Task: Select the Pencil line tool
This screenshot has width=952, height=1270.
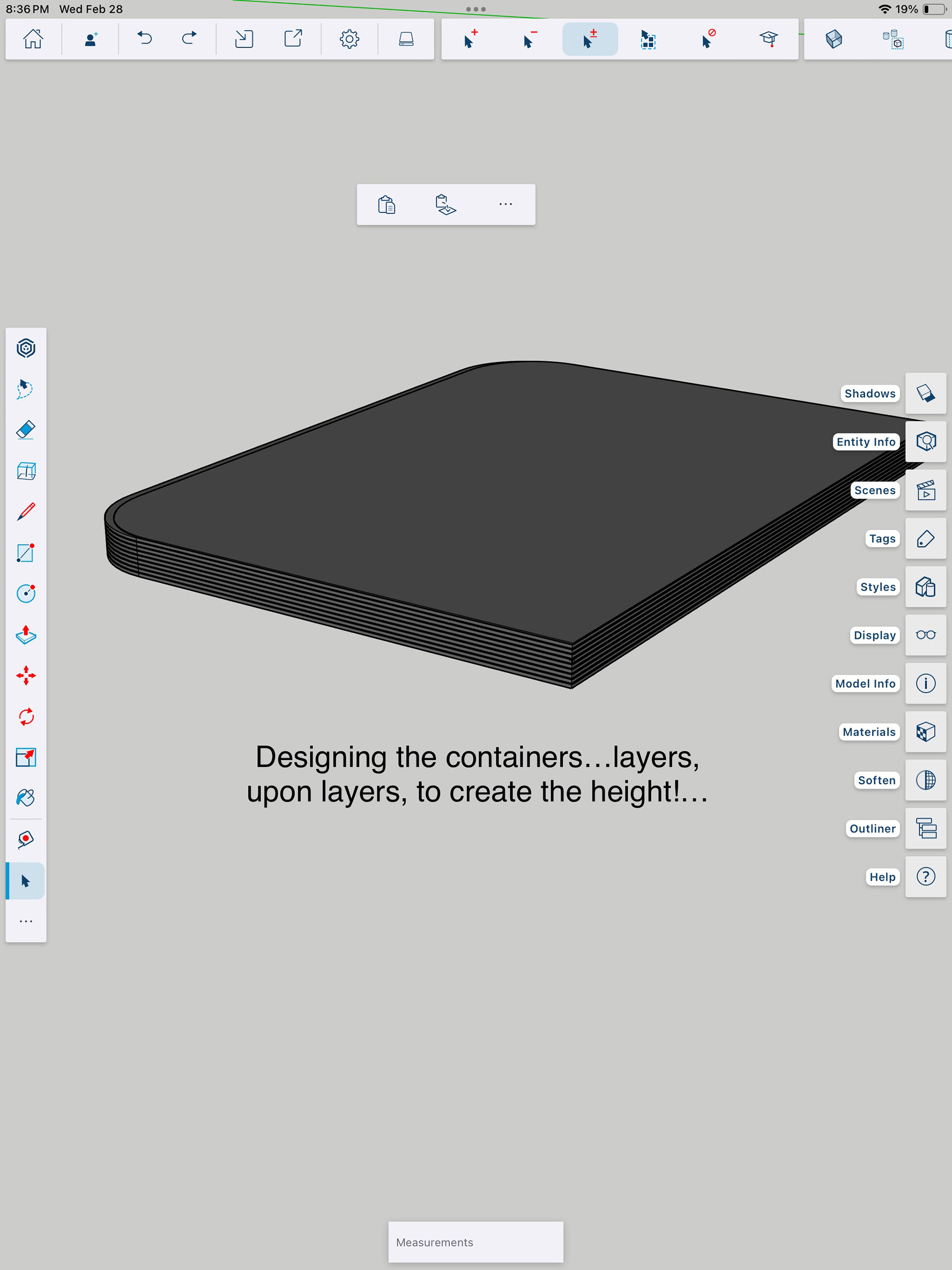Action: [x=26, y=512]
